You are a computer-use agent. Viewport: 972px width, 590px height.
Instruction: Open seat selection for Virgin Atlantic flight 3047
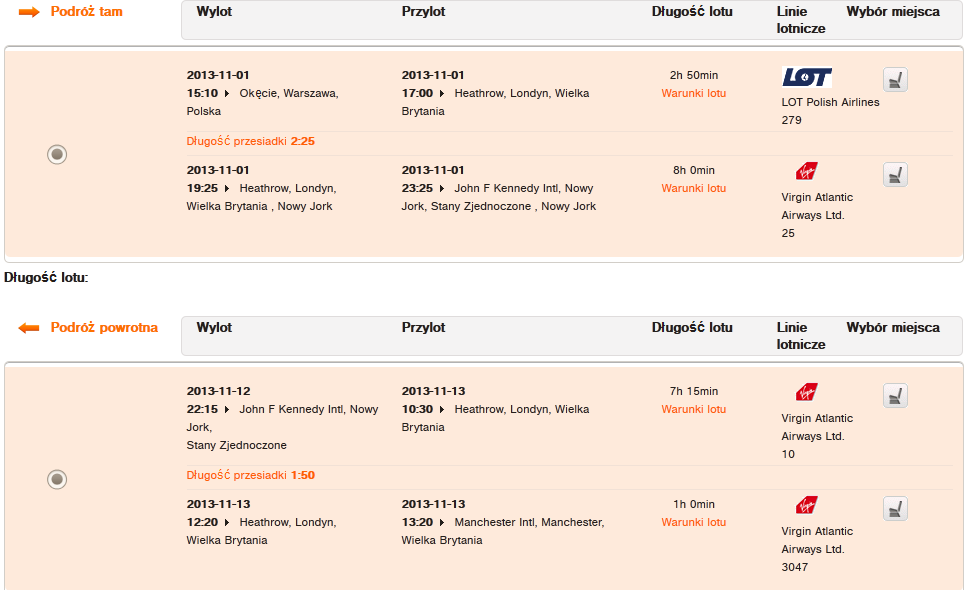[x=895, y=509]
